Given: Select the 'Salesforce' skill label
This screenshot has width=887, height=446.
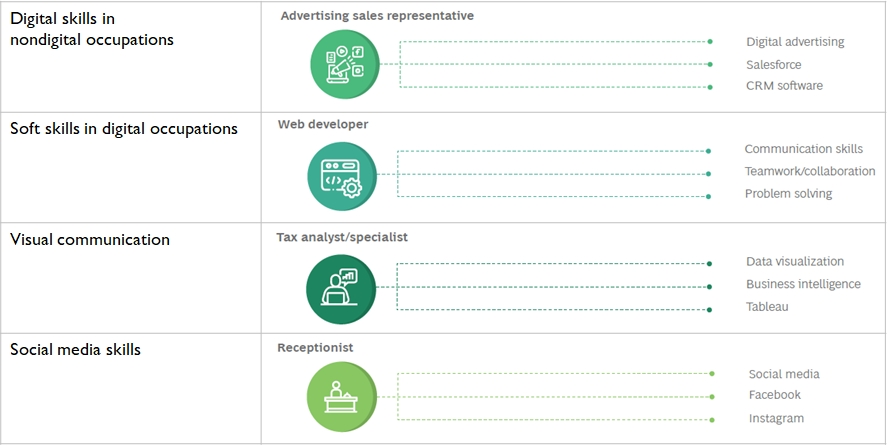Looking at the screenshot, I should click(773, 65).
